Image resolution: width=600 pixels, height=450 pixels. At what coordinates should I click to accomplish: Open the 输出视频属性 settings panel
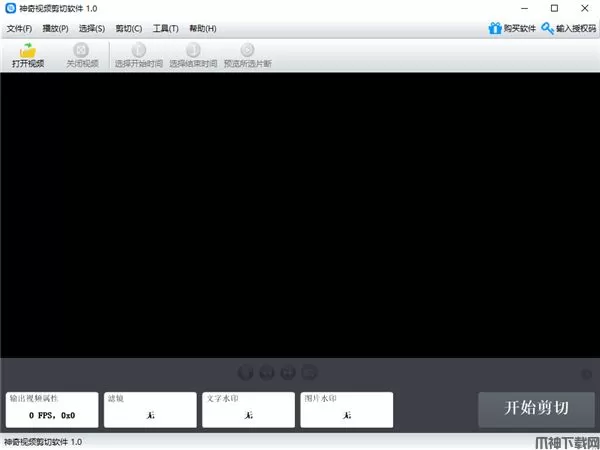52,409
